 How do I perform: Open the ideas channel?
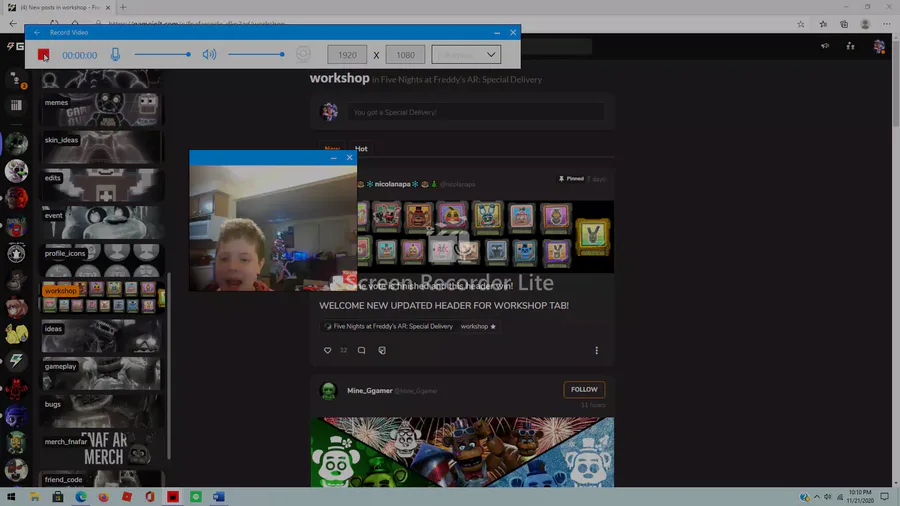coord(102,336)
